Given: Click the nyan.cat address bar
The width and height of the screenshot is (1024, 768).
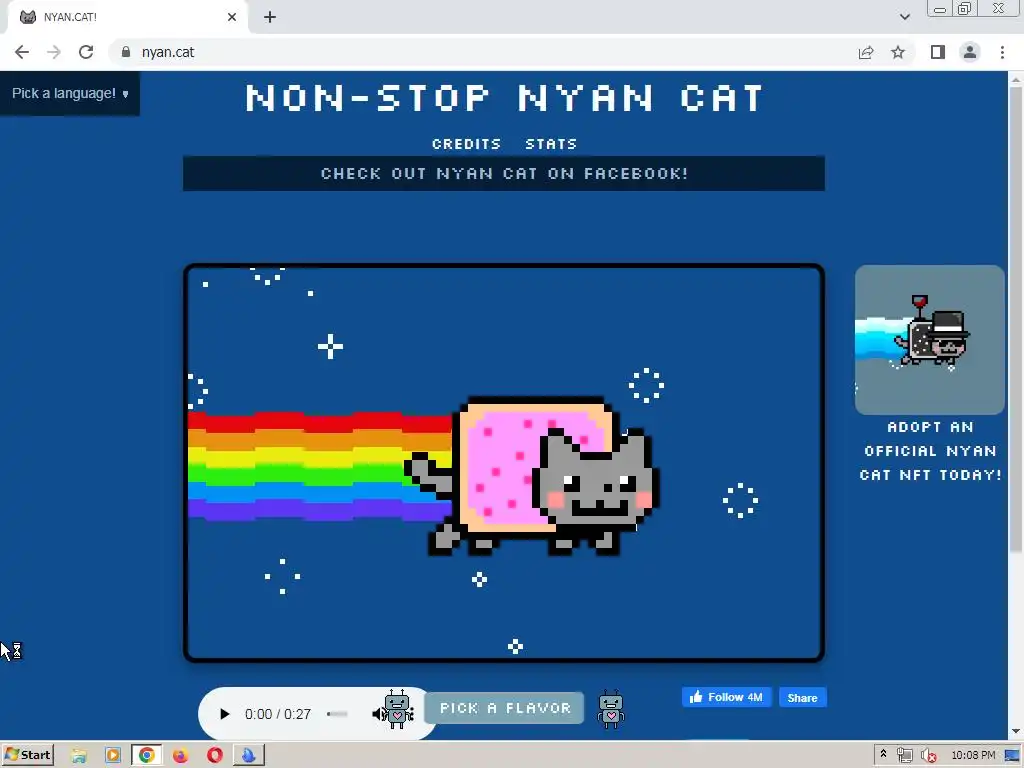Looking at the screenshot, I should 483,52.
